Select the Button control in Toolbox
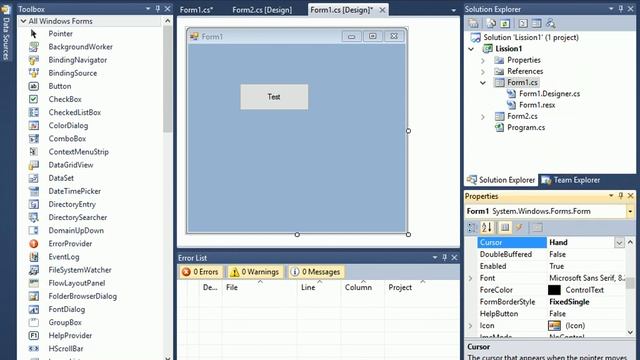The width and height of the screenshot is (640, 360). 60,86
